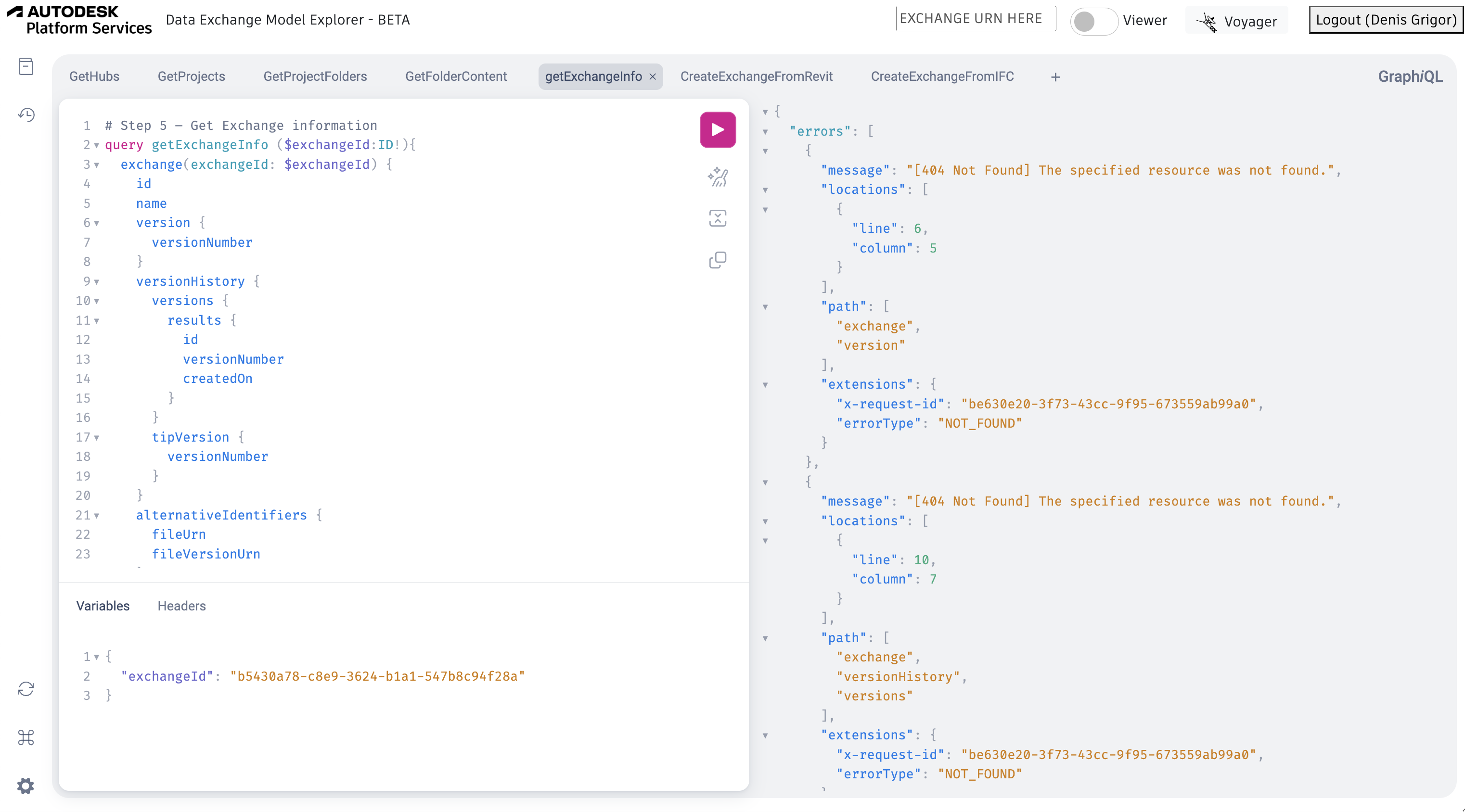1465x812 pixels.
Task: Collapse the query definition fold on line 2
Action: (x=97, y=146)
